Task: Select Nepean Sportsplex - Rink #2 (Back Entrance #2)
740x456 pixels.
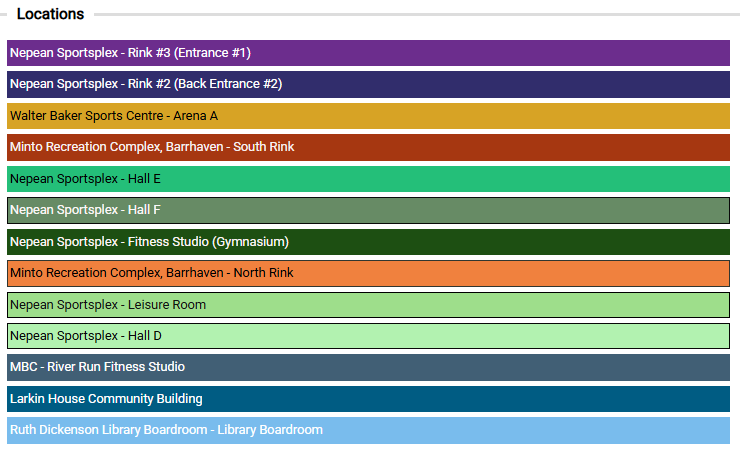Action: pos(368,84)
